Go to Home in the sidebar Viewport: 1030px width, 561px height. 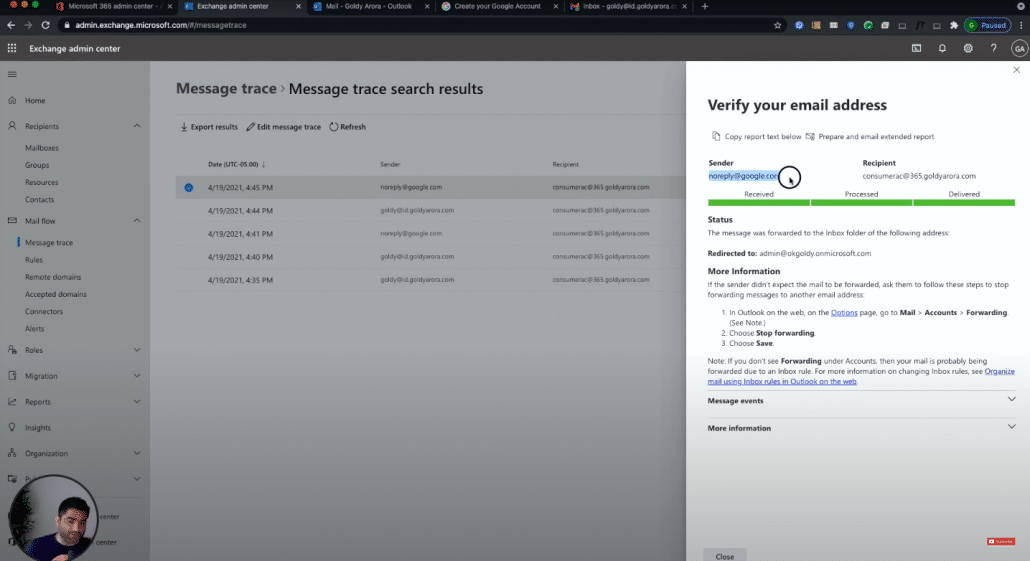point(35,101)
